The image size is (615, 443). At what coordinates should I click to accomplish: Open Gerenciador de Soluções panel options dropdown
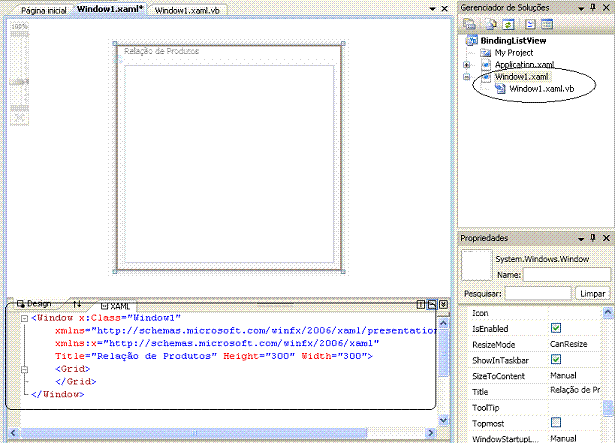click(x=581, y=8)
